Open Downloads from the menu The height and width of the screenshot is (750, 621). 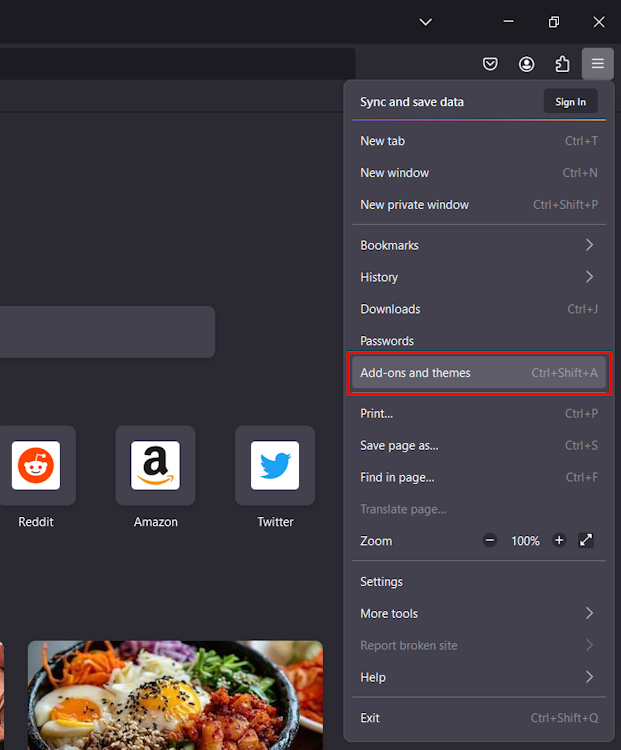tap(479, 309)
